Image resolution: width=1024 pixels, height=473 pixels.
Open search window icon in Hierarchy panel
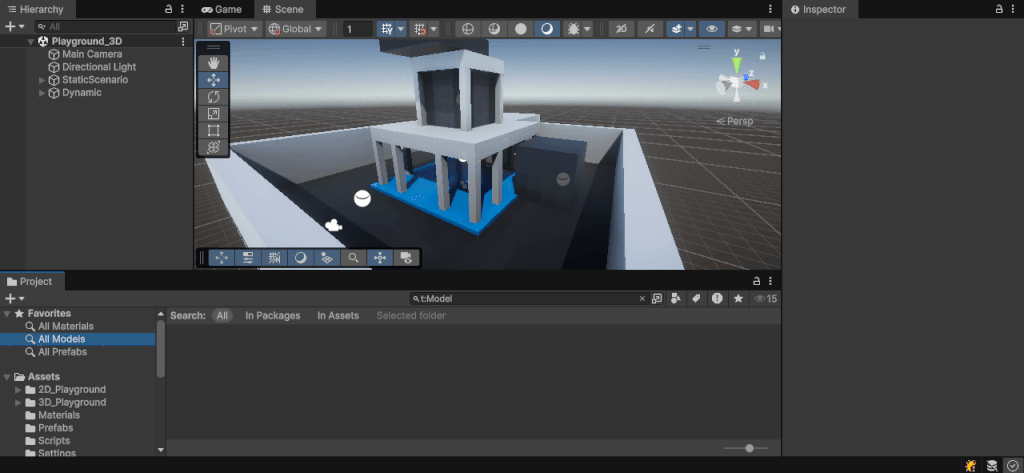point(184,27)
